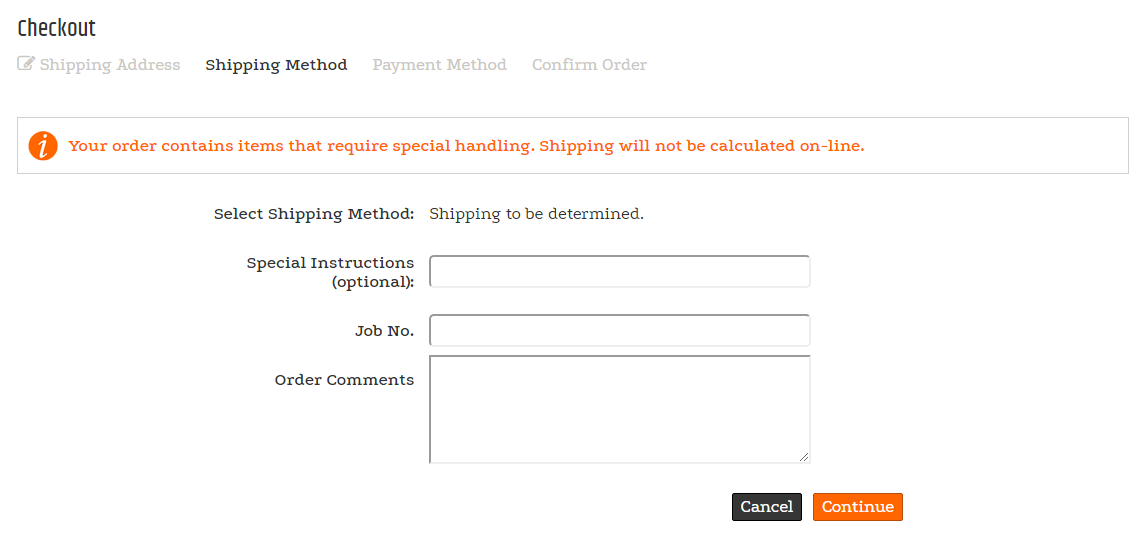Click the Order Comments label
This screenshot has height=540, width=1141.
(344, 380)
